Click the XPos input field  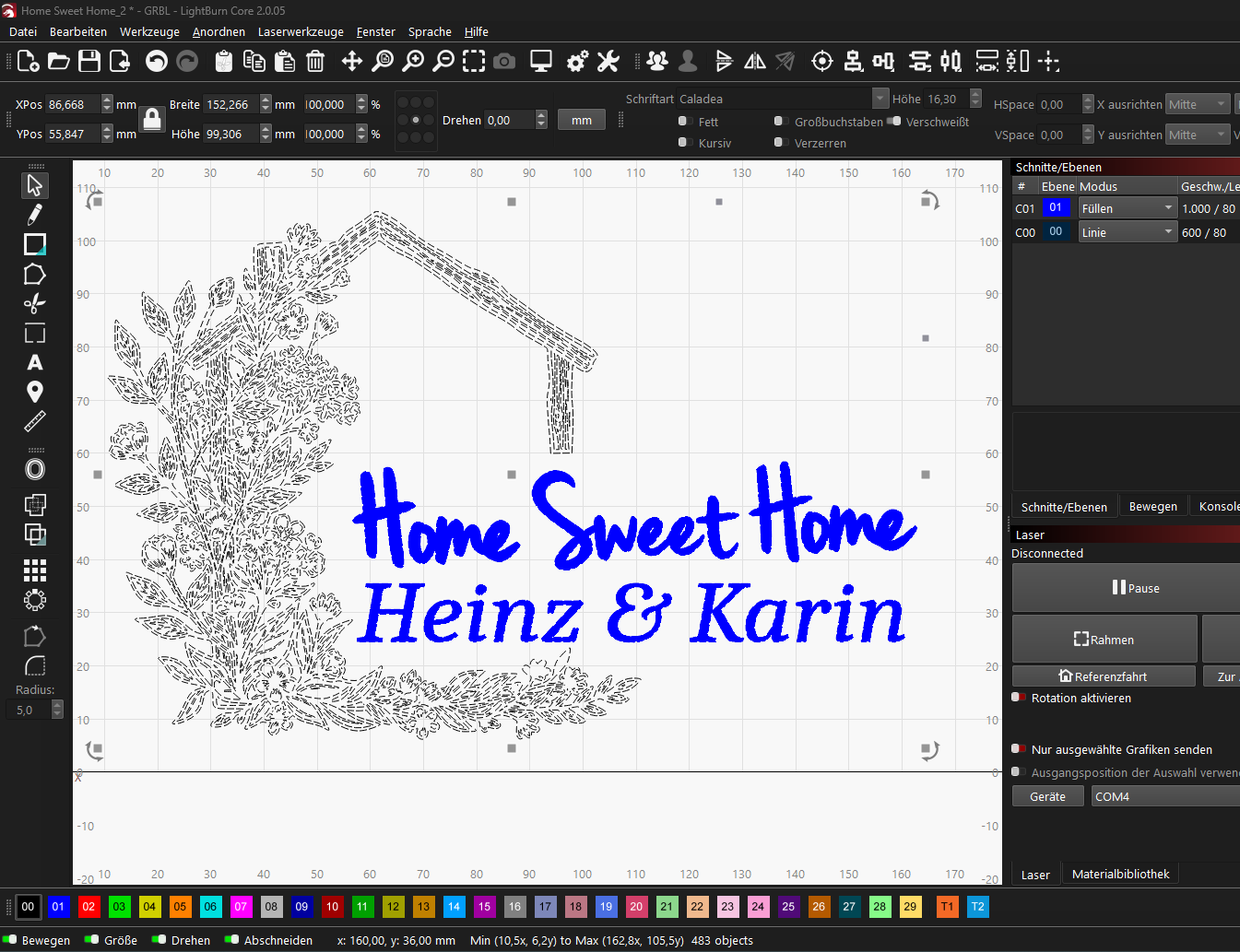(72, 105)
